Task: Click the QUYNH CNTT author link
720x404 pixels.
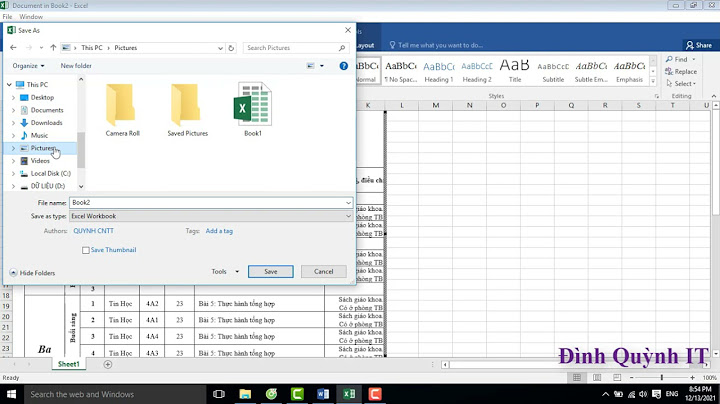Action: pos(93,231)
